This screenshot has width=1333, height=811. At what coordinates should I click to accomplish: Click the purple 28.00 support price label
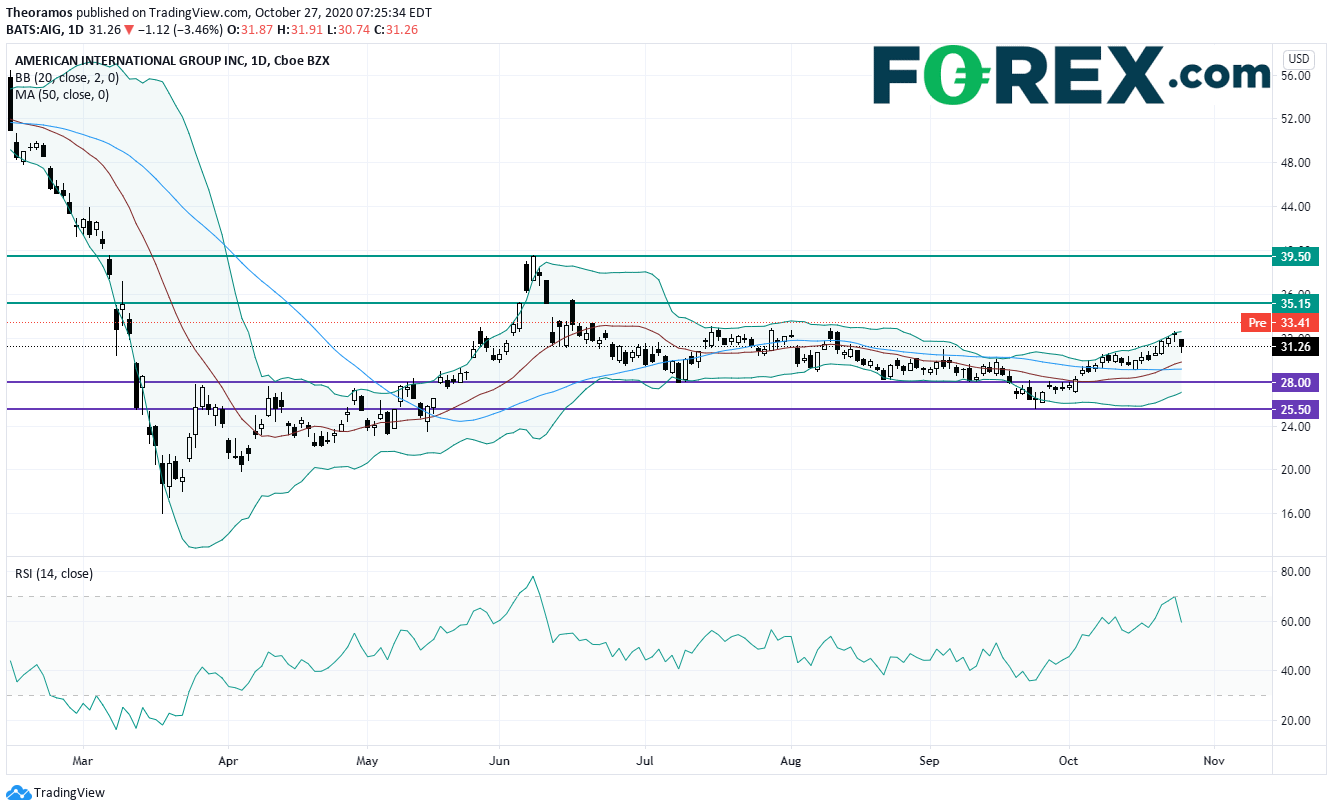(x=1294, y=382)
